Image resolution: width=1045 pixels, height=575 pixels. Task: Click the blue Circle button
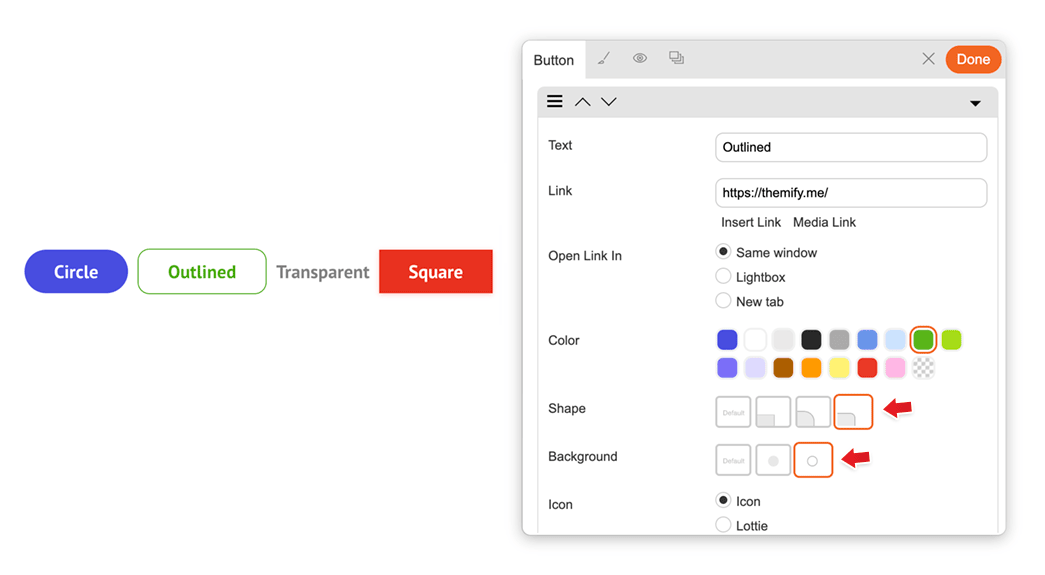coord(76,271)
